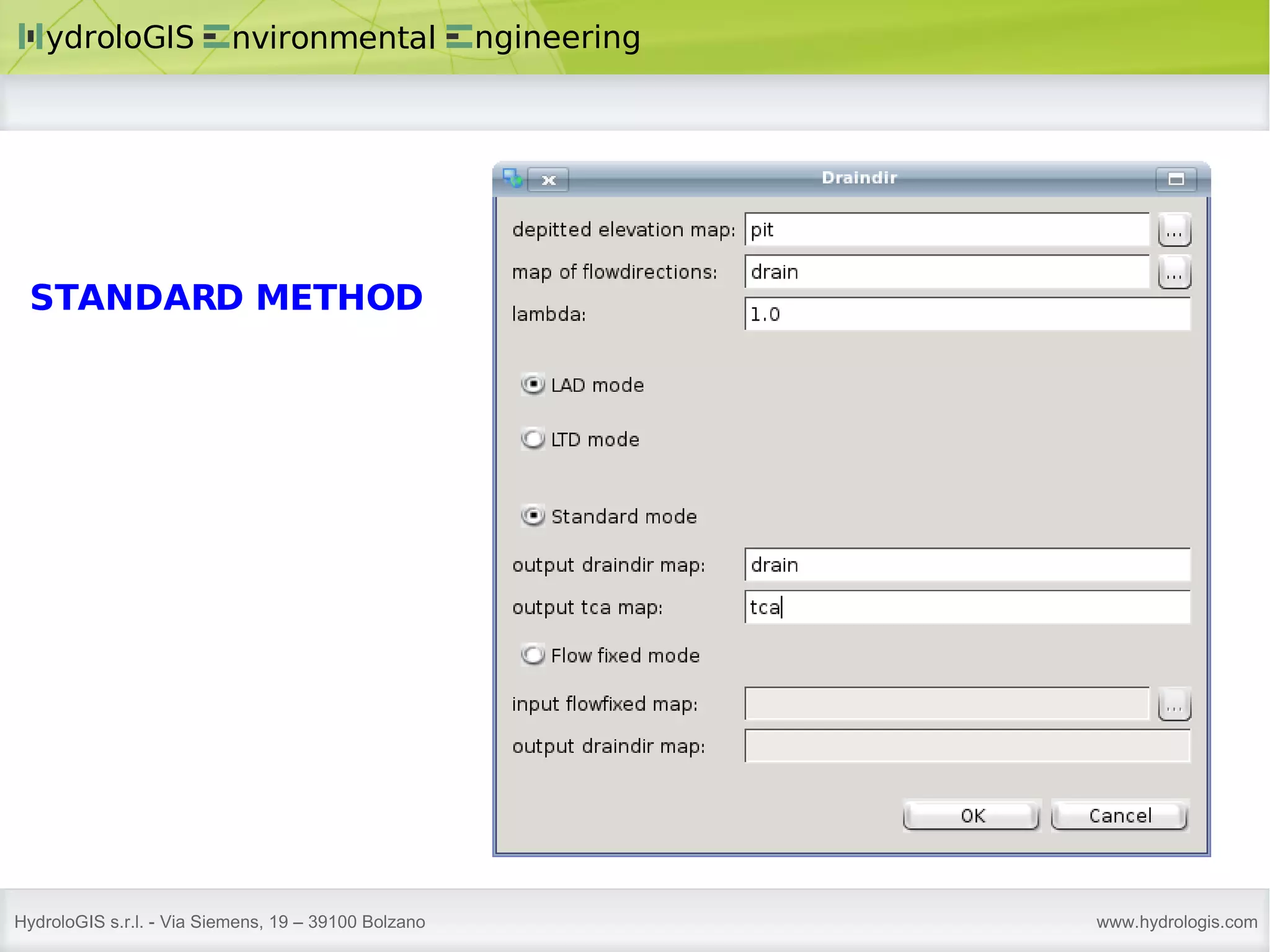Screen dimensions: 1270x952
Task: Browse for the input flowfixed map
Action: [x=1174, y=704]
